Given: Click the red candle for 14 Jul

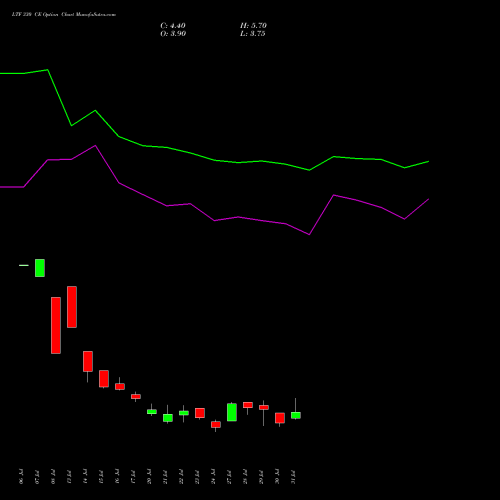Looking at the screenshot, I should pos(88,361).
